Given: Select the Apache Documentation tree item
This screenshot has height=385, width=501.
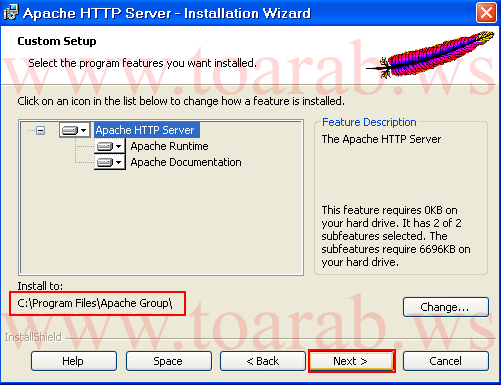Looking at the screenshot, I should coord(186,162).
